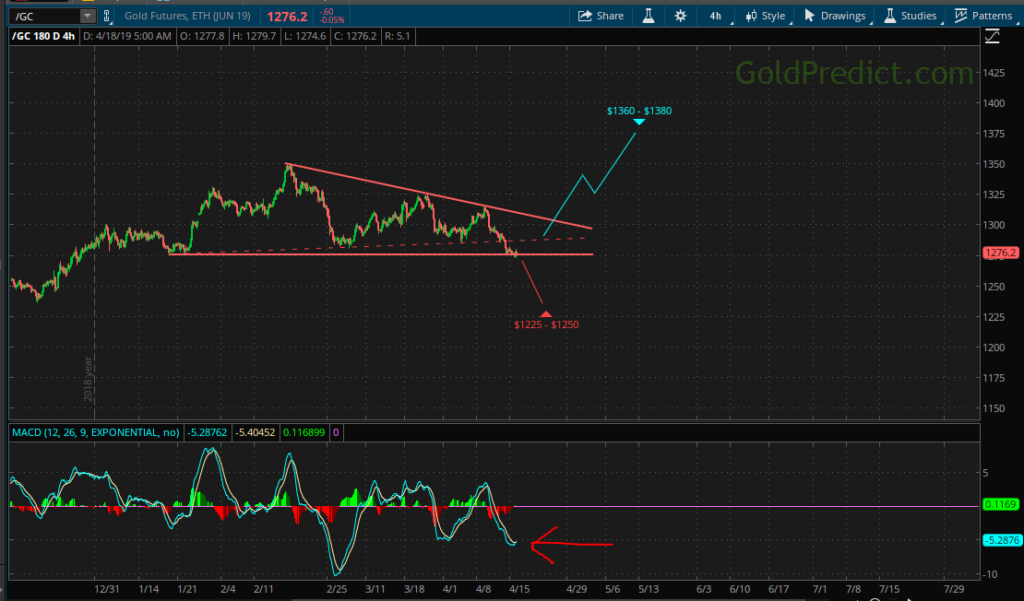Open the Patterns menu
1024x601 pixels.
[x=983, y=16]
